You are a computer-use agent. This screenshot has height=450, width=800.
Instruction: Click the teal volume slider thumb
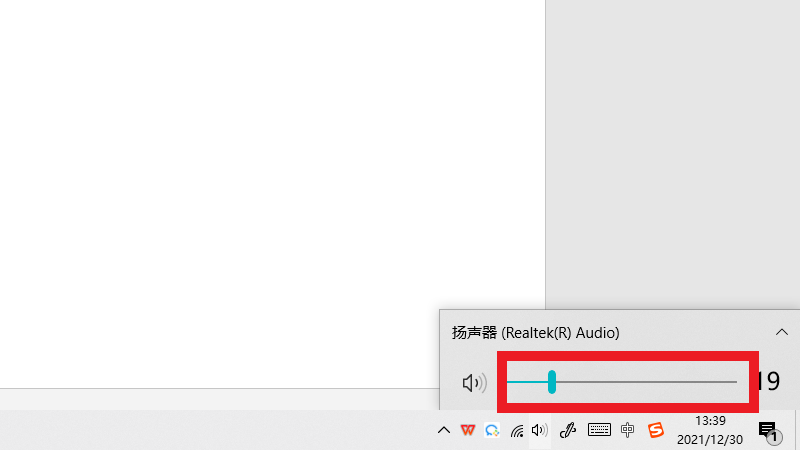(x=552, y=381)
